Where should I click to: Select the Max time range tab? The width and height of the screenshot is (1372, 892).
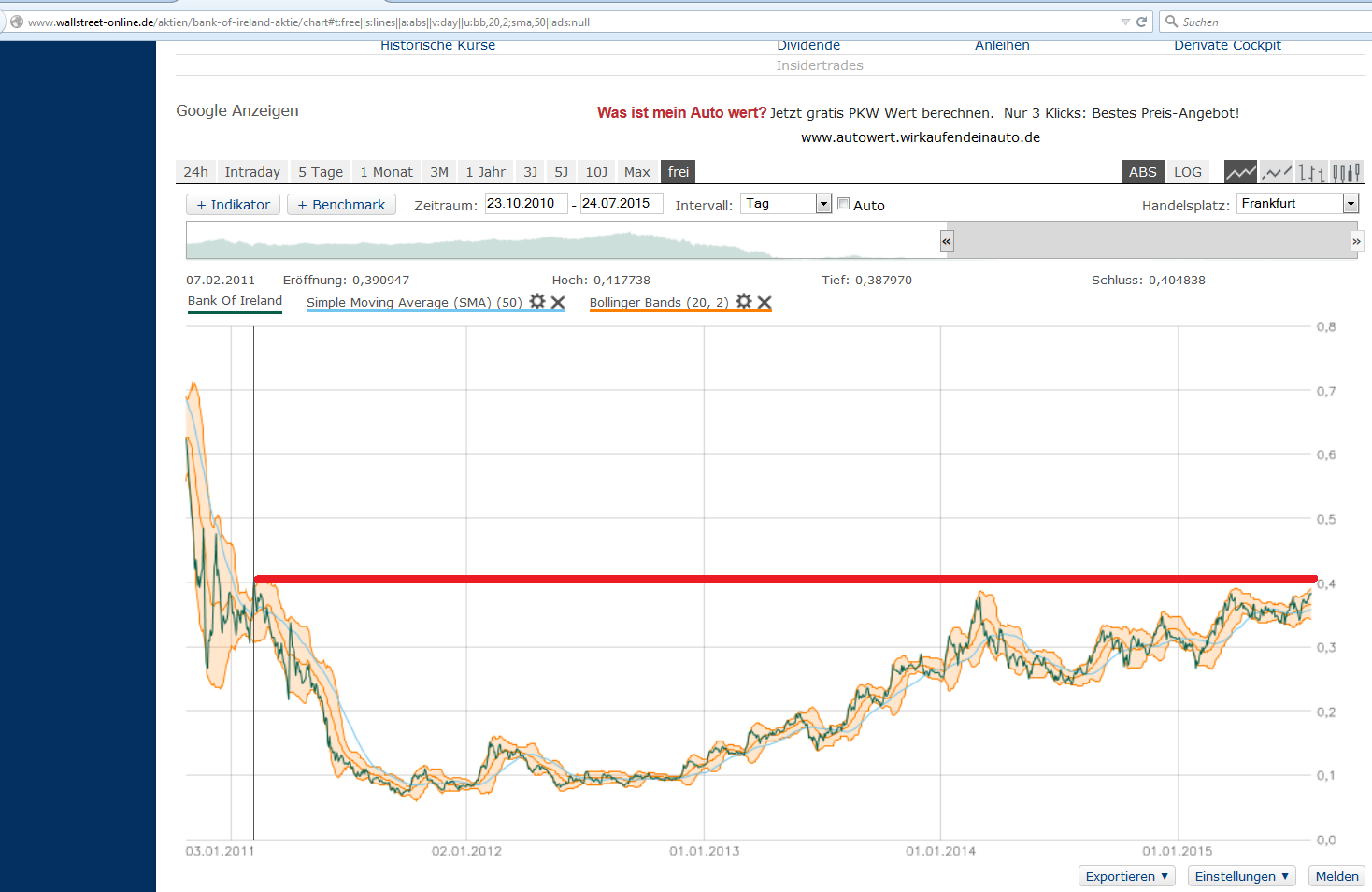(x=636, y=172)
